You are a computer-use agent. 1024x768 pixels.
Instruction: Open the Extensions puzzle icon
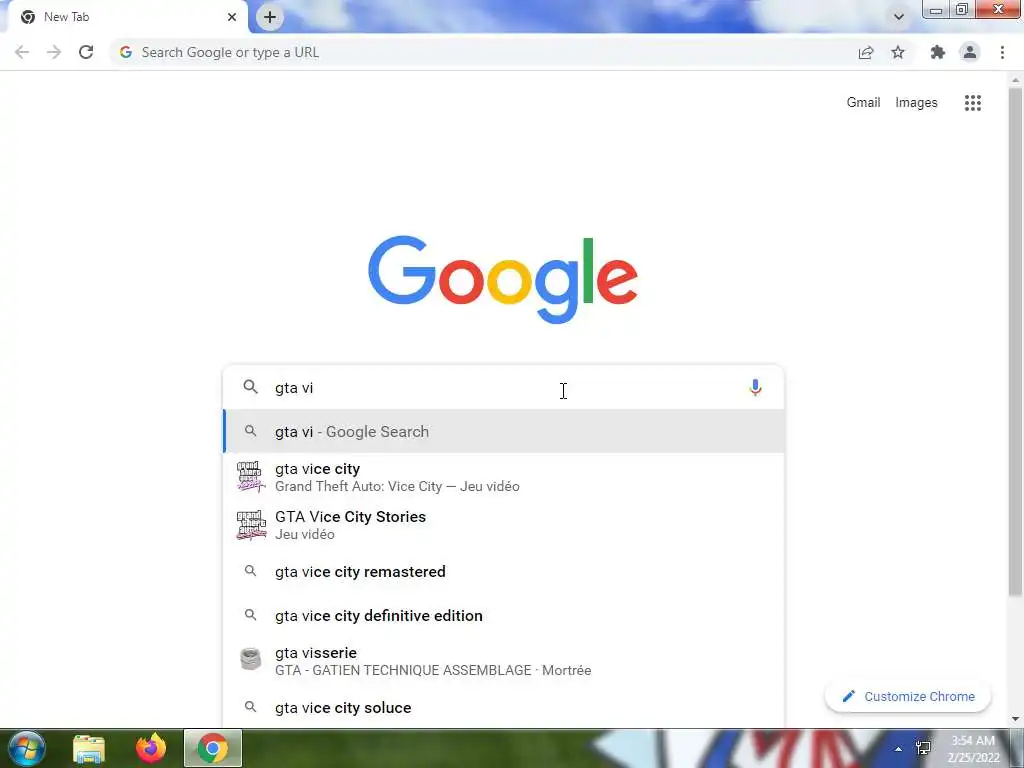[937, 52]
